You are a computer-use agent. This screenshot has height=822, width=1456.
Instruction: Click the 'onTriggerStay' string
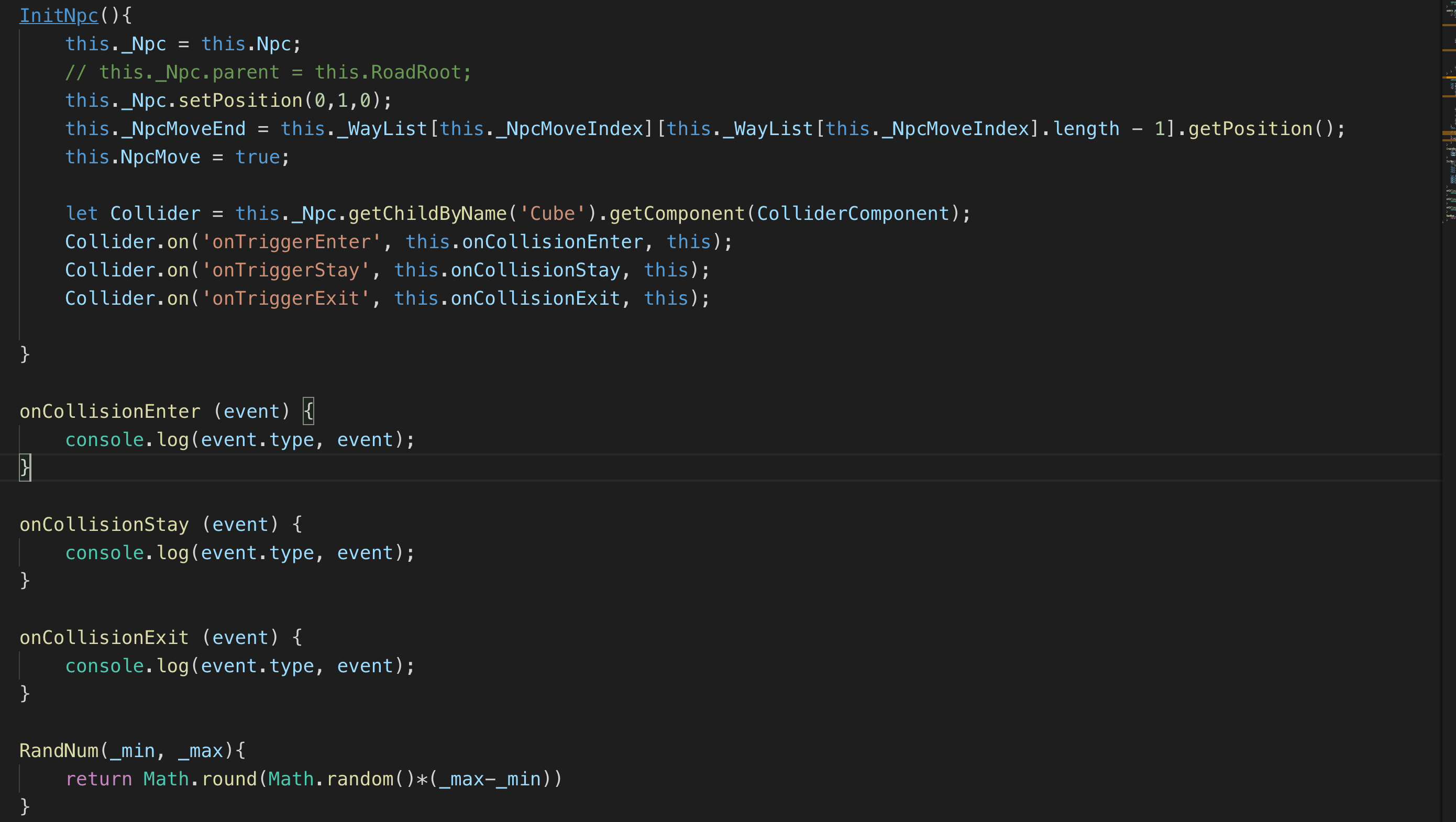(285, 270)
